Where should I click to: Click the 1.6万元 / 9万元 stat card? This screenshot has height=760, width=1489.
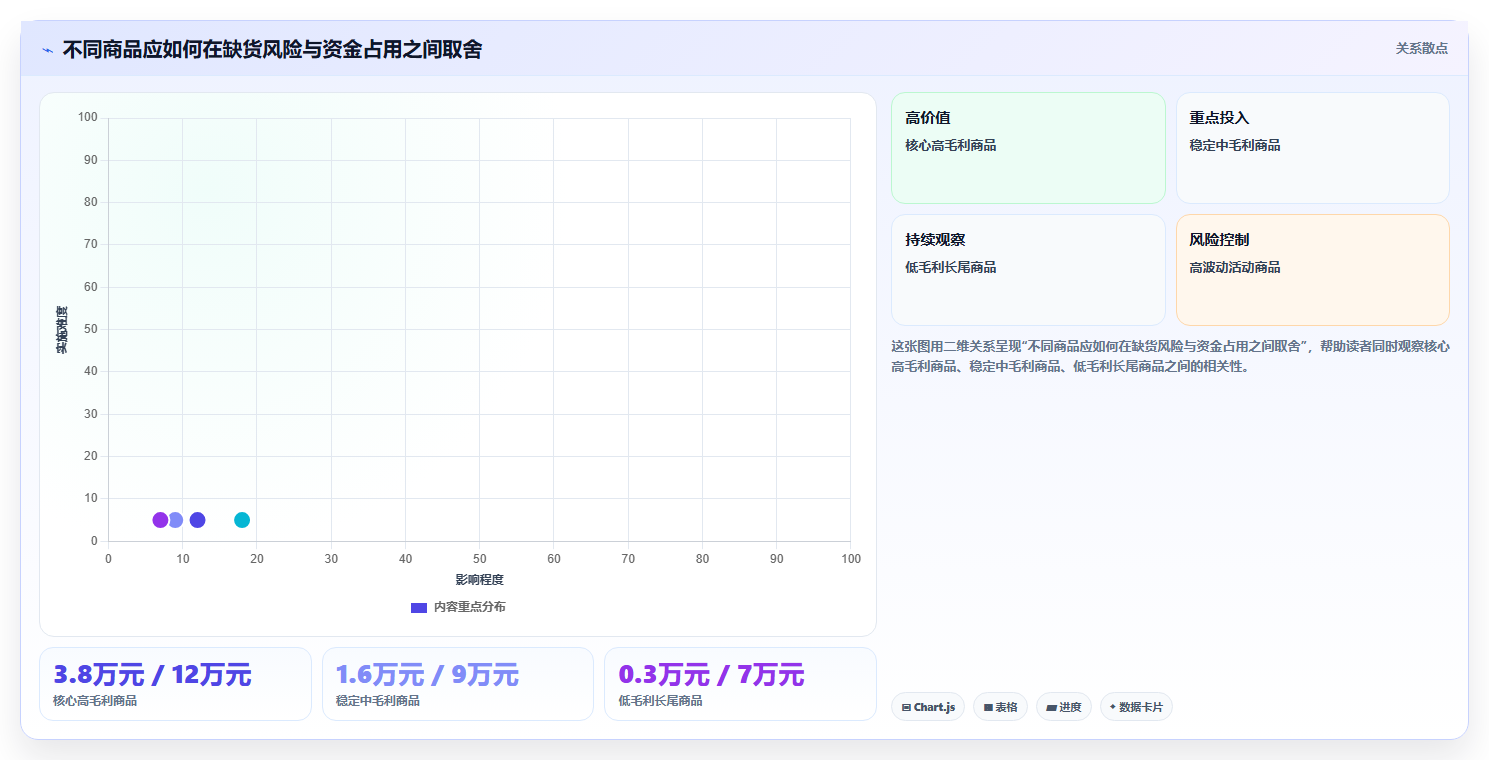click(x=458, y=684)
